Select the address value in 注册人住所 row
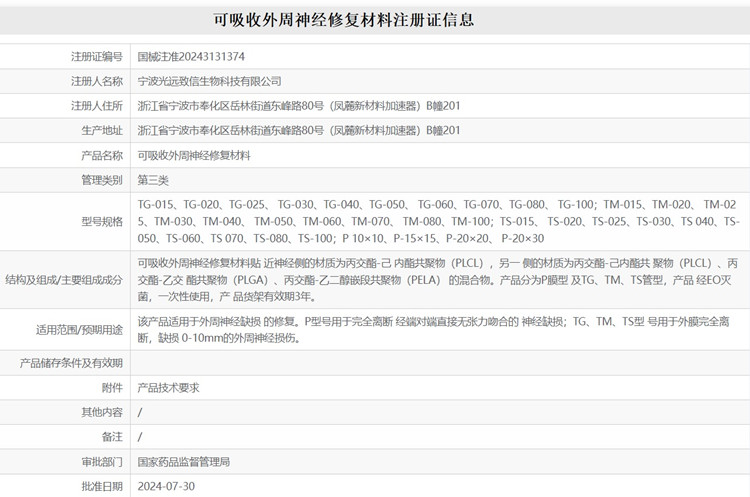 point(299,106)
